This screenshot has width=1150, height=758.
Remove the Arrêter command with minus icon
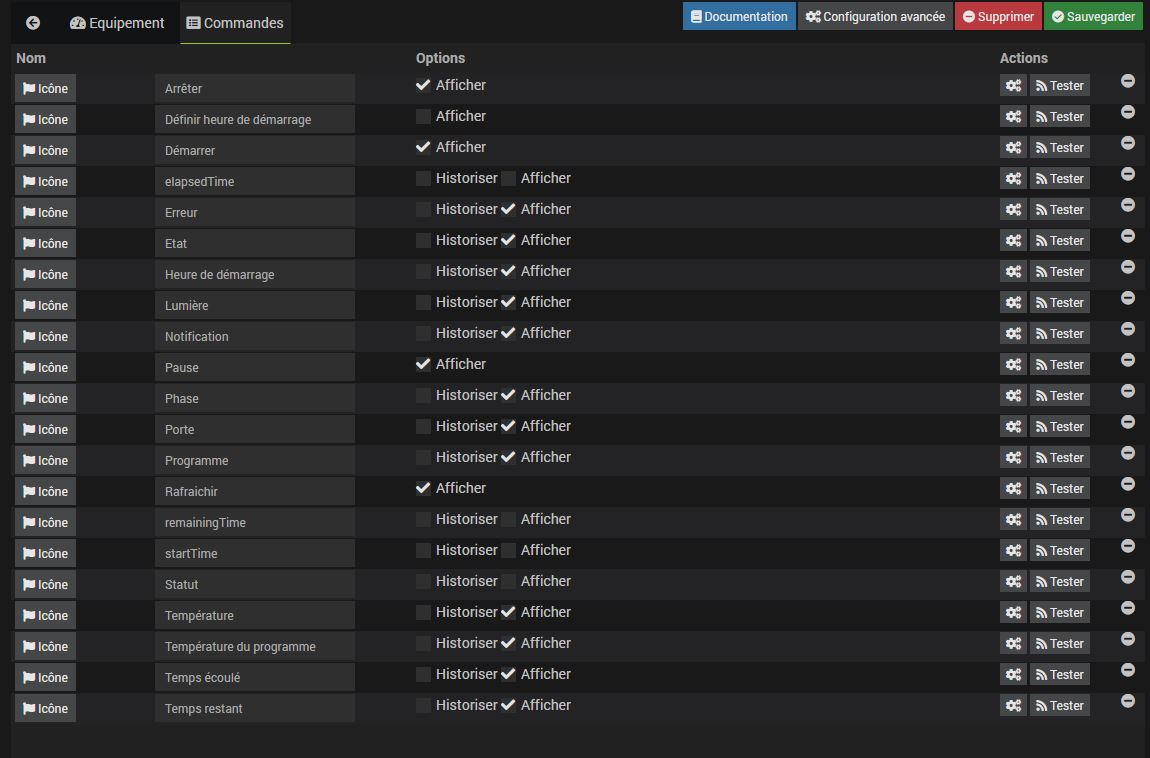1128,81
